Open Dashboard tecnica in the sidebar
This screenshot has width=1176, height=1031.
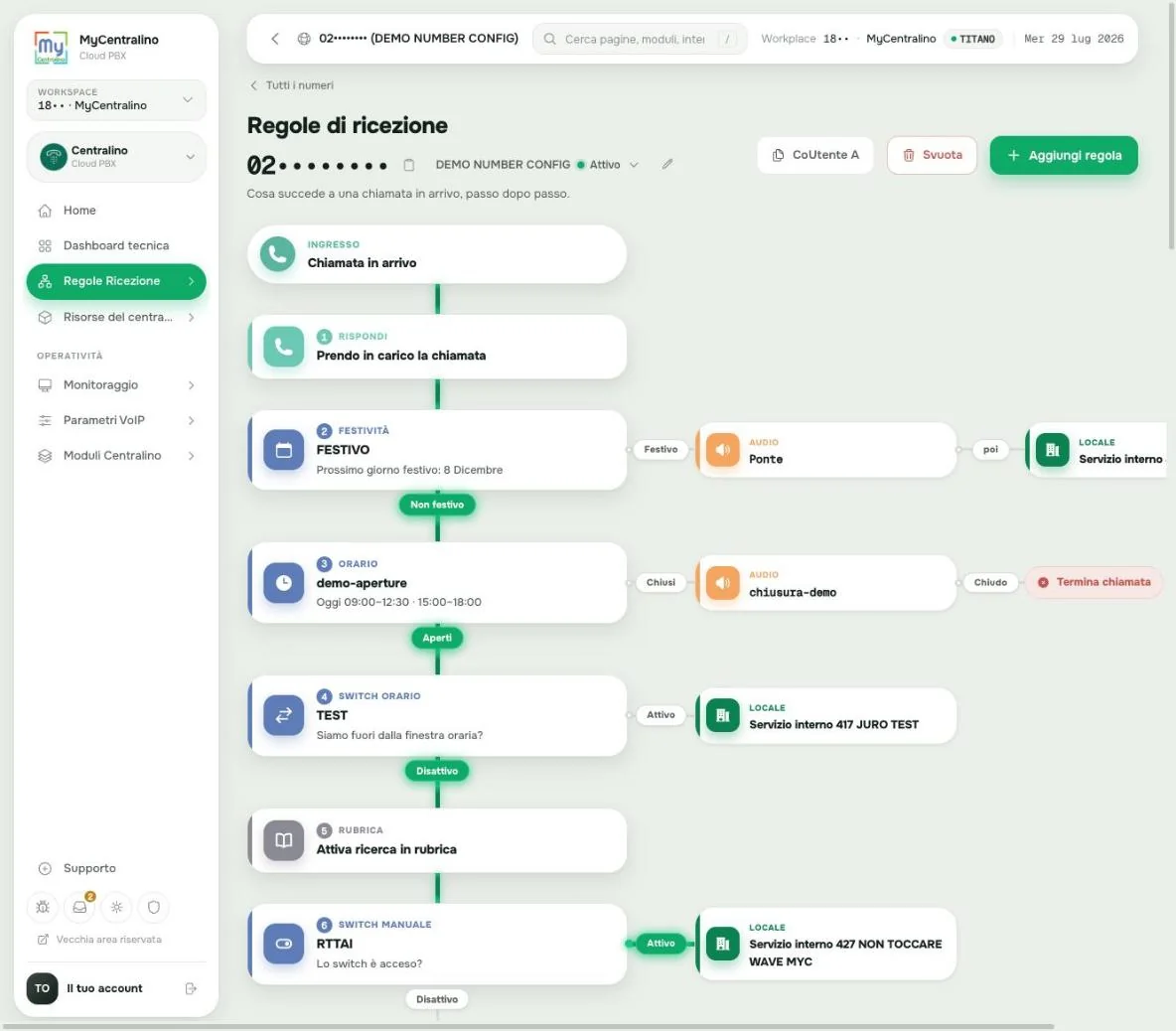tap(116, 246)
